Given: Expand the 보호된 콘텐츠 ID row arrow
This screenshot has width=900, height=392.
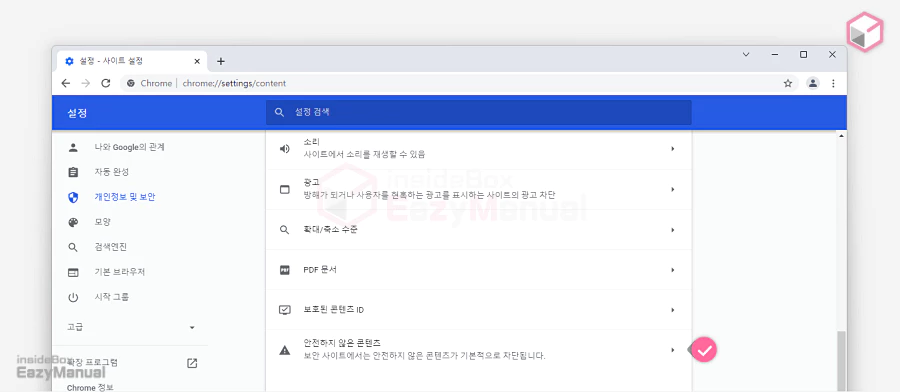Looking at the screenshot, I should pos(672,310).
